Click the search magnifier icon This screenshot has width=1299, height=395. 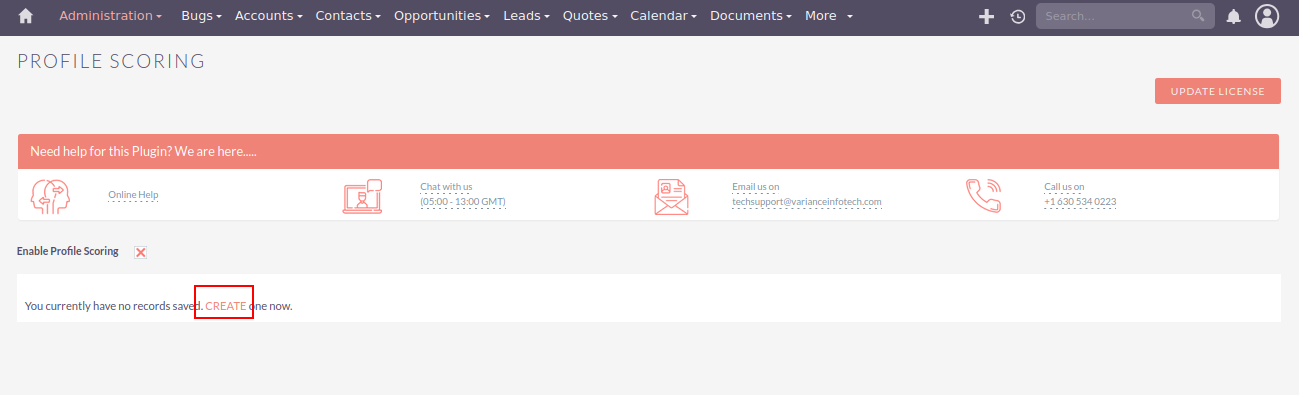[1198, 16]
